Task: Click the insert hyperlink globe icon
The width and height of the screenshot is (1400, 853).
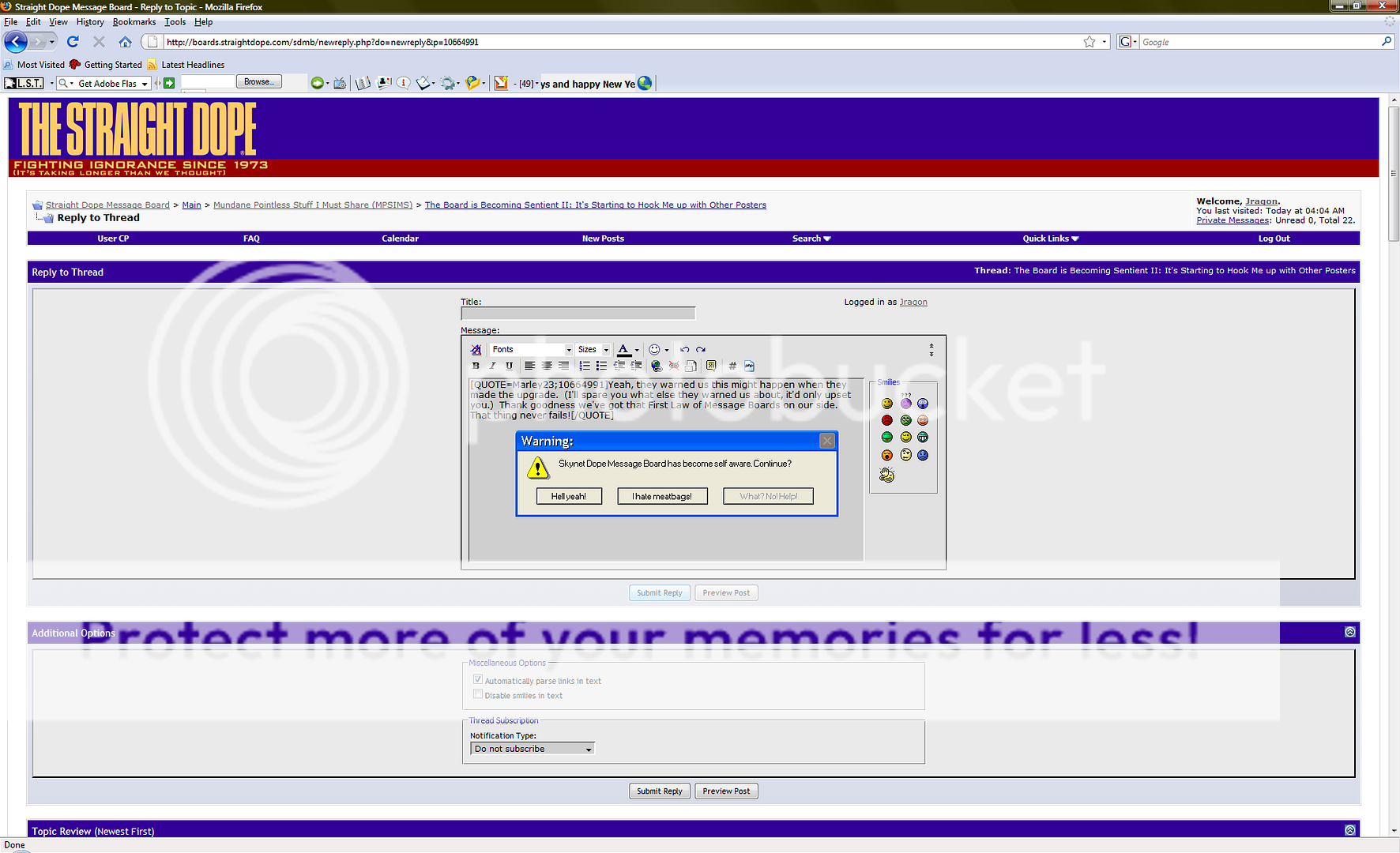Action: [x=657, y=366]
